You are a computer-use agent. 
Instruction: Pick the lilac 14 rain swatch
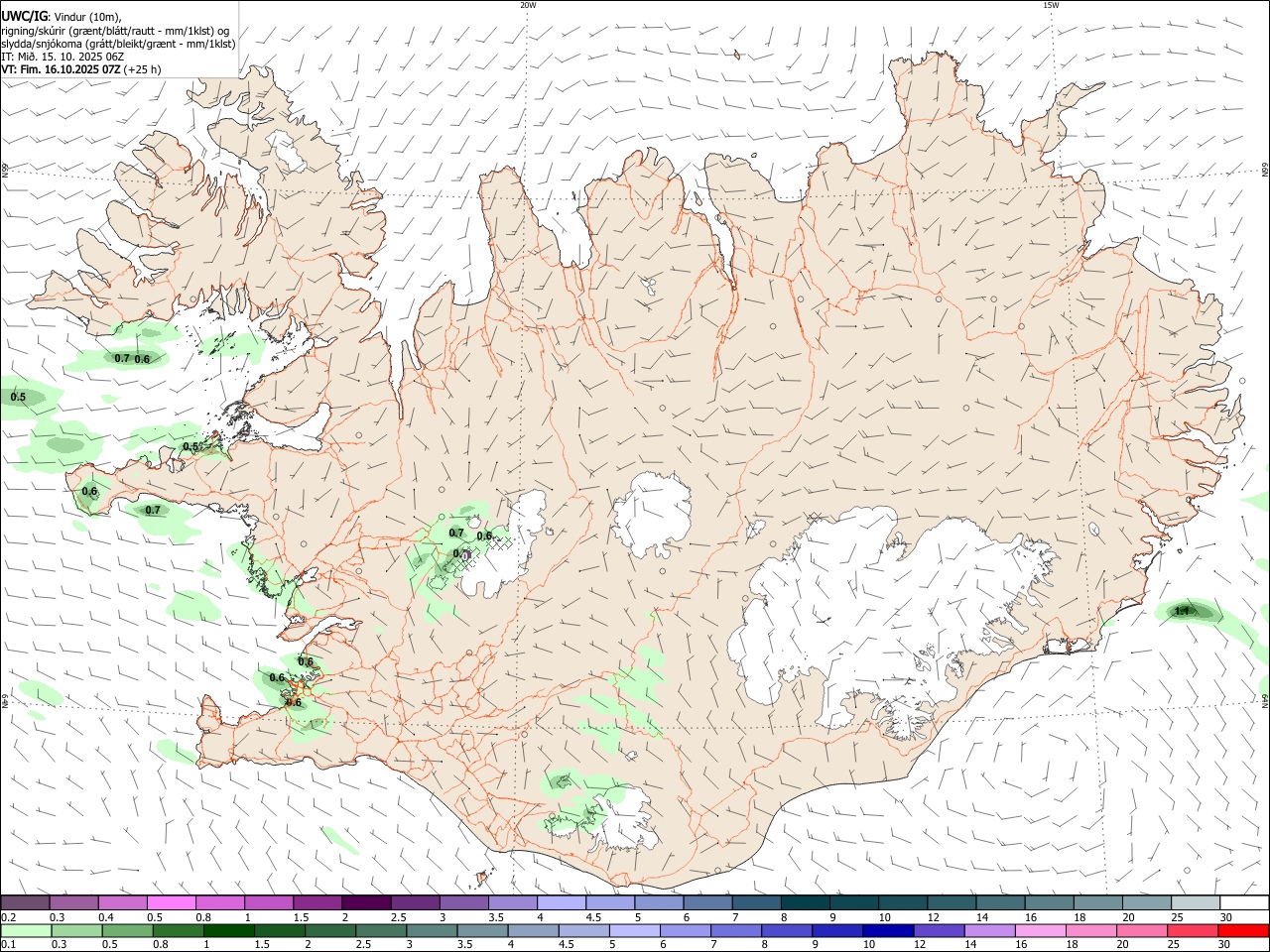(x=990, y=930)
